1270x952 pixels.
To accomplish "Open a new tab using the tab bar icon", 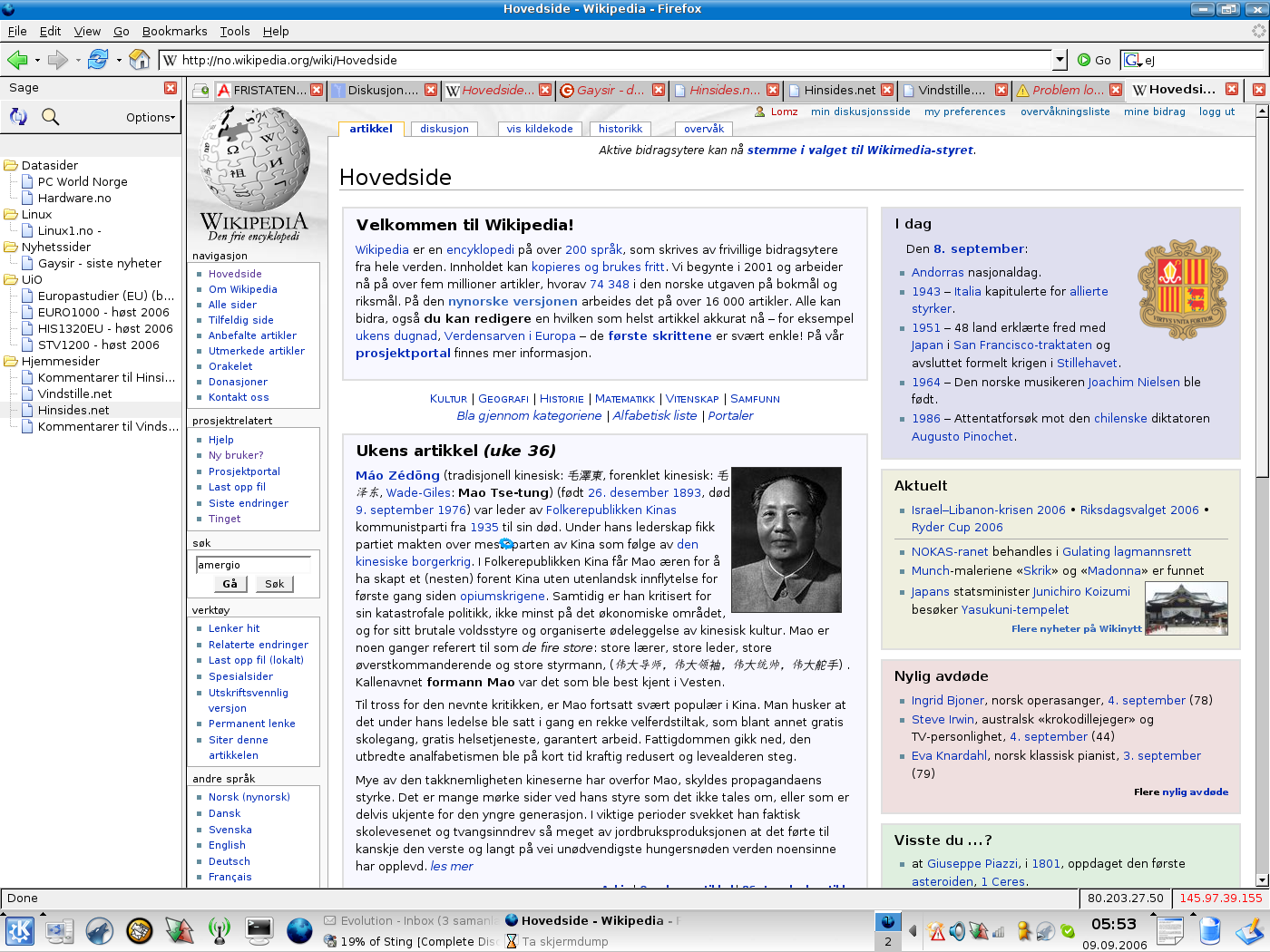I will (200, 90).
